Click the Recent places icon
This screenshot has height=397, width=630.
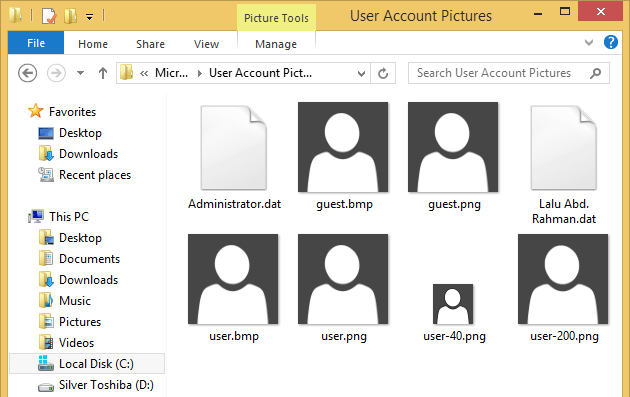click(46, 175)
